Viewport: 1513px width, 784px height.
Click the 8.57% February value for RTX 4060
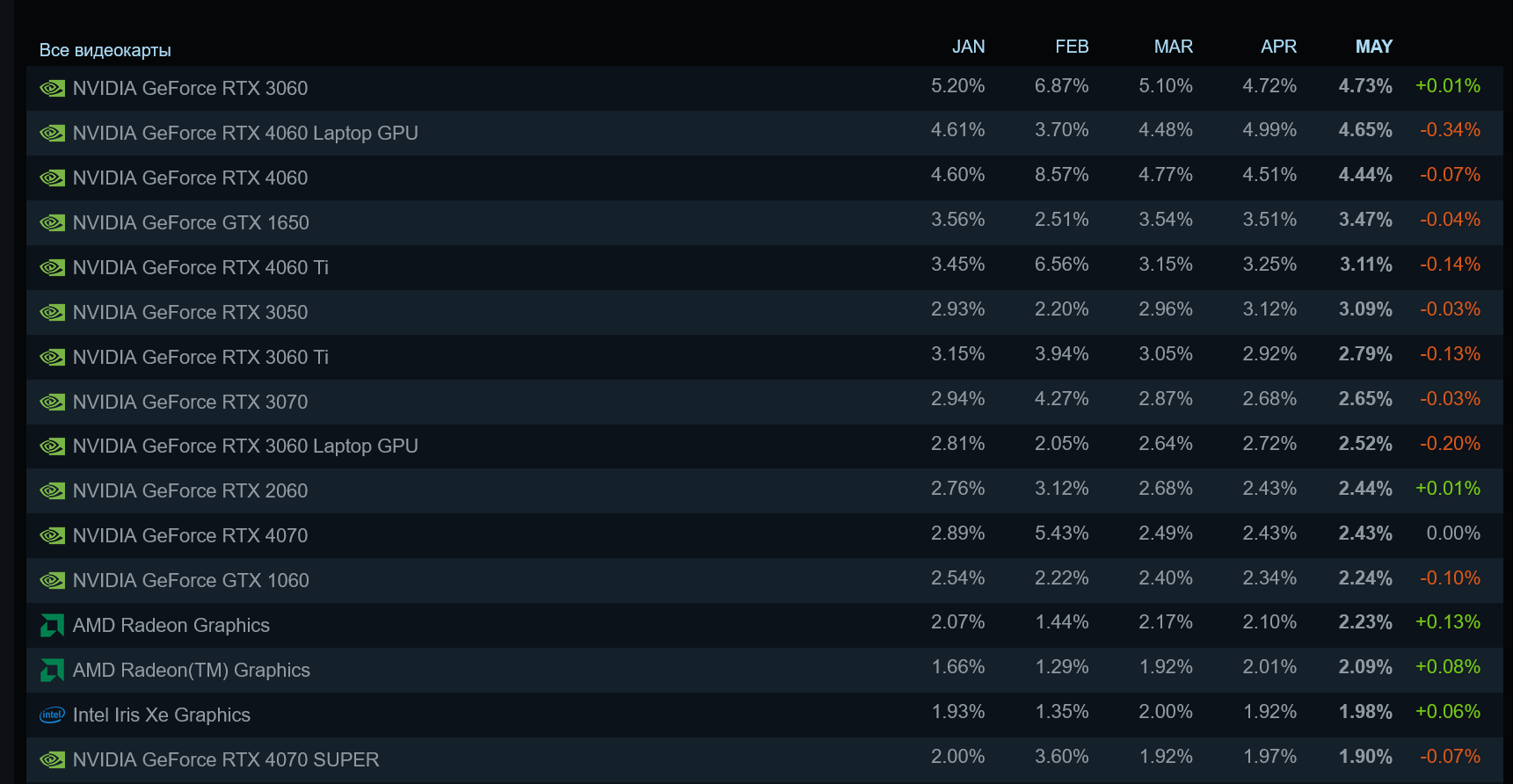click(x=1061, y=175)
